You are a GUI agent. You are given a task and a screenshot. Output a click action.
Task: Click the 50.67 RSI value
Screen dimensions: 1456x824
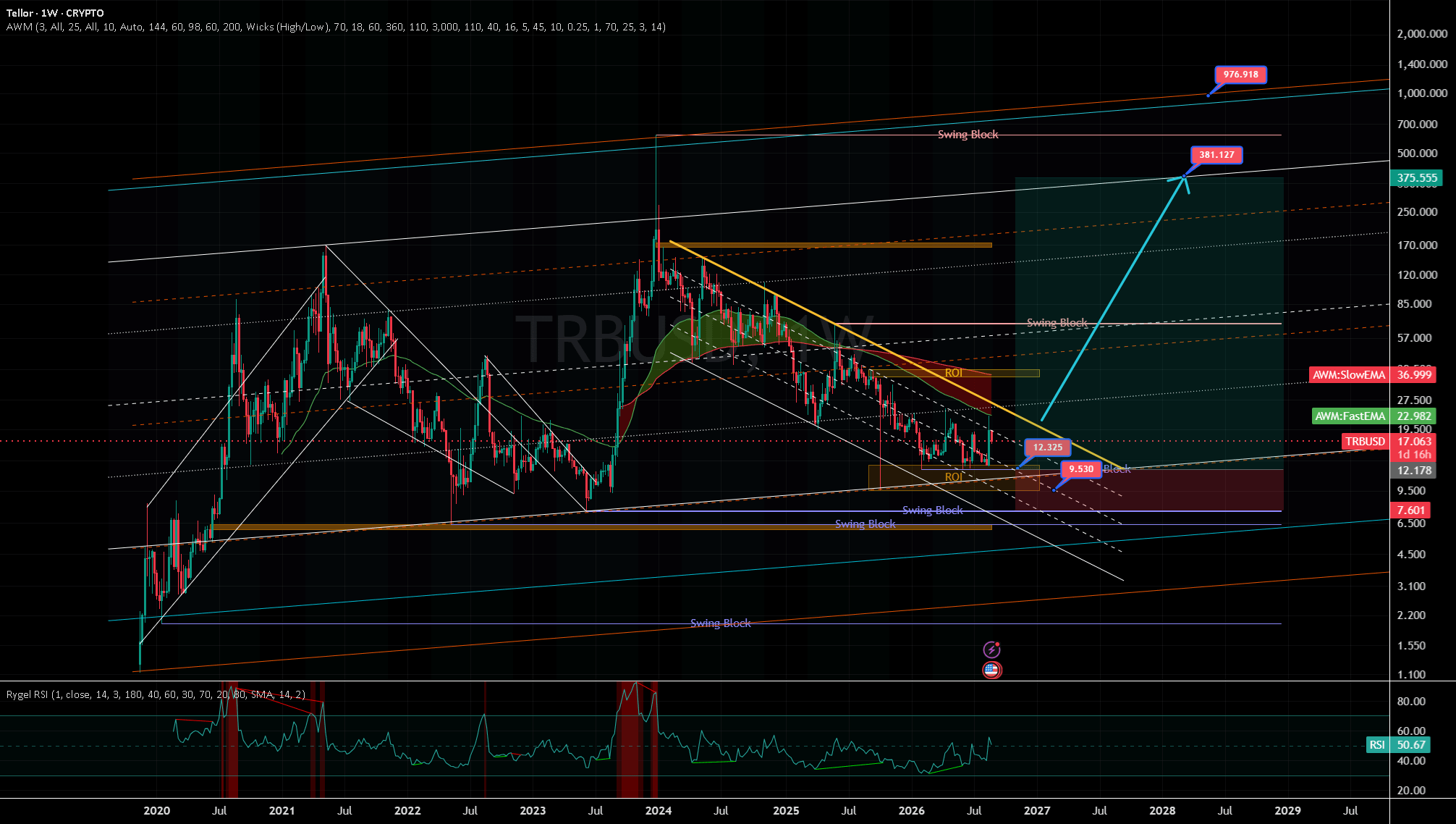coord(1411,745)
